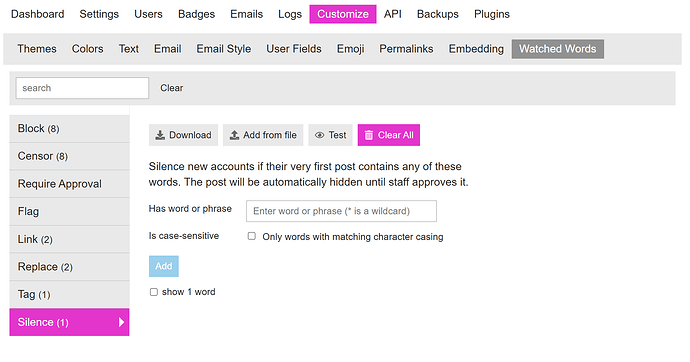
Task: Open the Logs admin tab
Action: (290, 14)
